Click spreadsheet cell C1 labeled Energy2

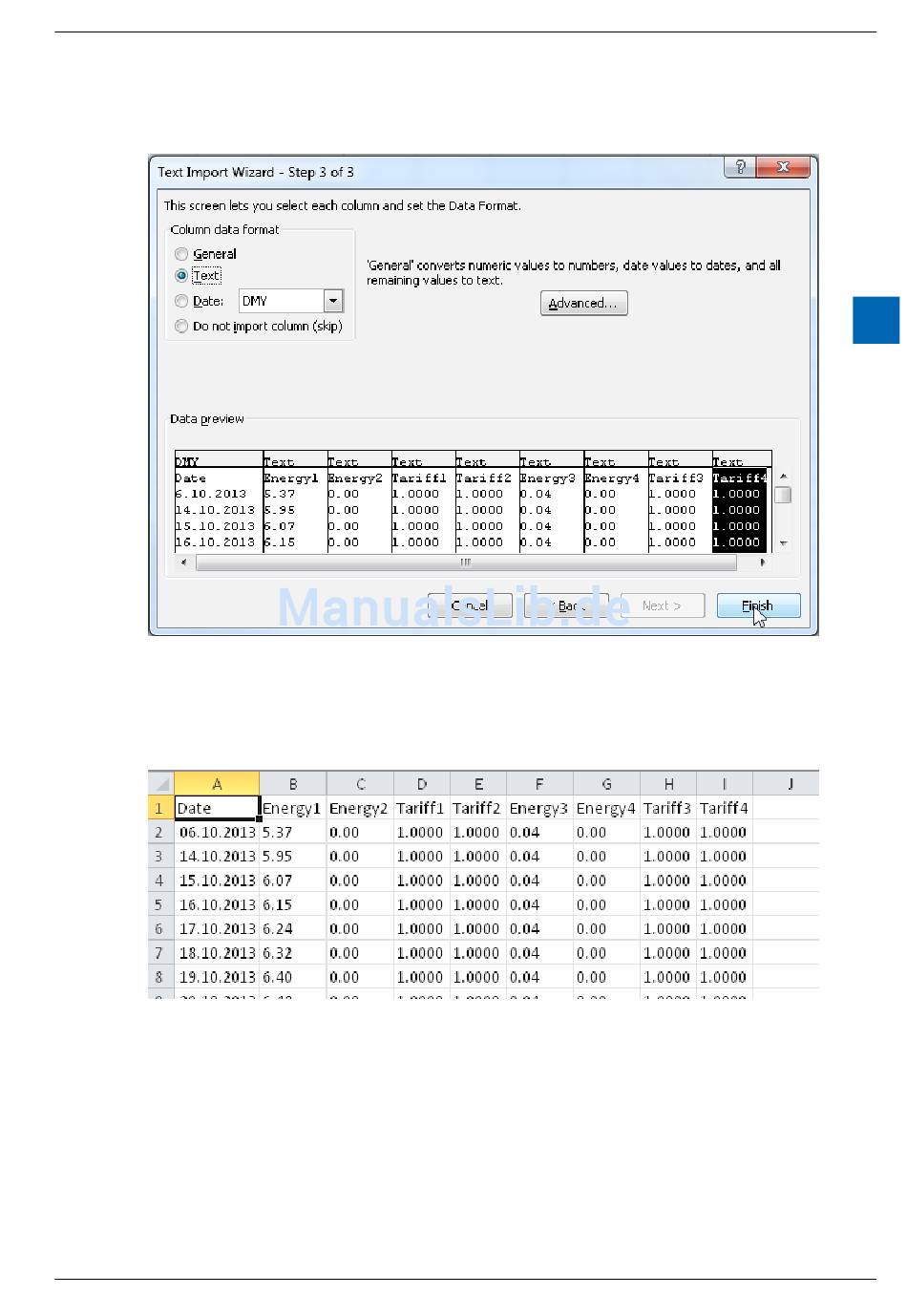[360, 808]
